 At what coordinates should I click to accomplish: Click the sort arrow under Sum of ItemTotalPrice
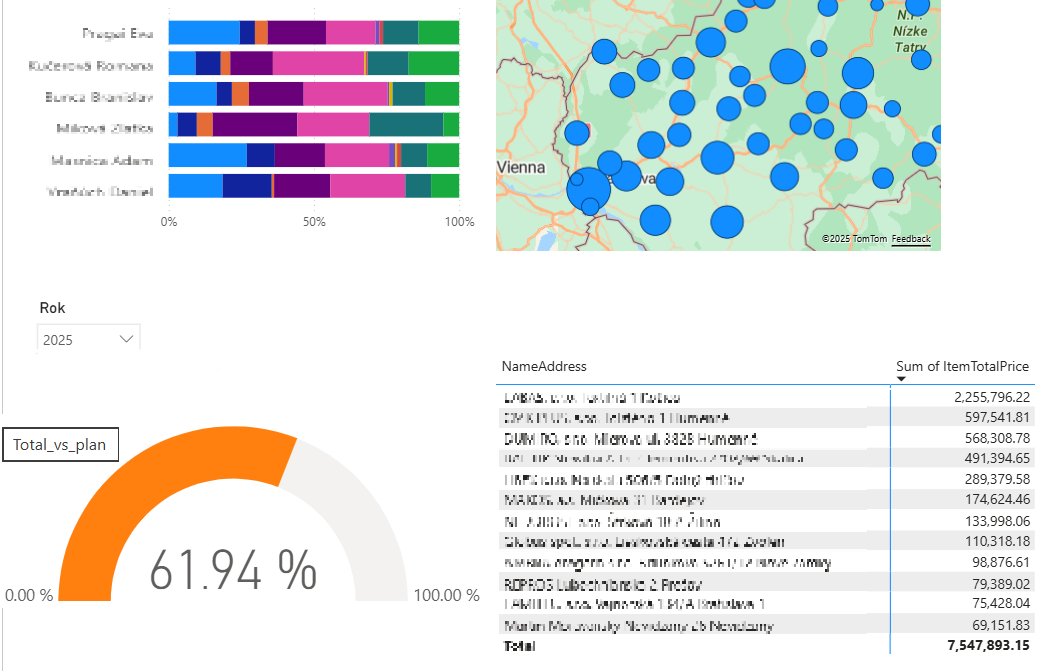[x=901, y=380]
